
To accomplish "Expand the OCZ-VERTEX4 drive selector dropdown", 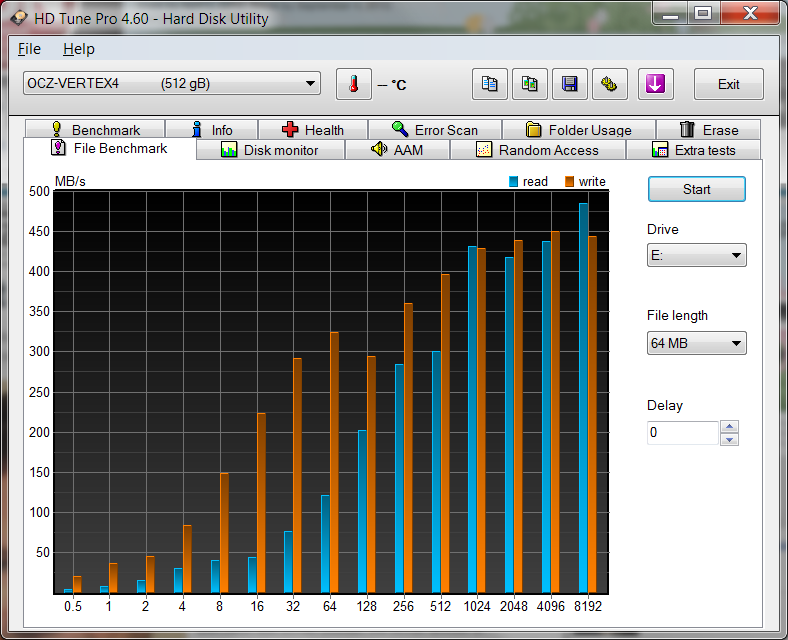I will pyautogui.click(x=171, y=84).
